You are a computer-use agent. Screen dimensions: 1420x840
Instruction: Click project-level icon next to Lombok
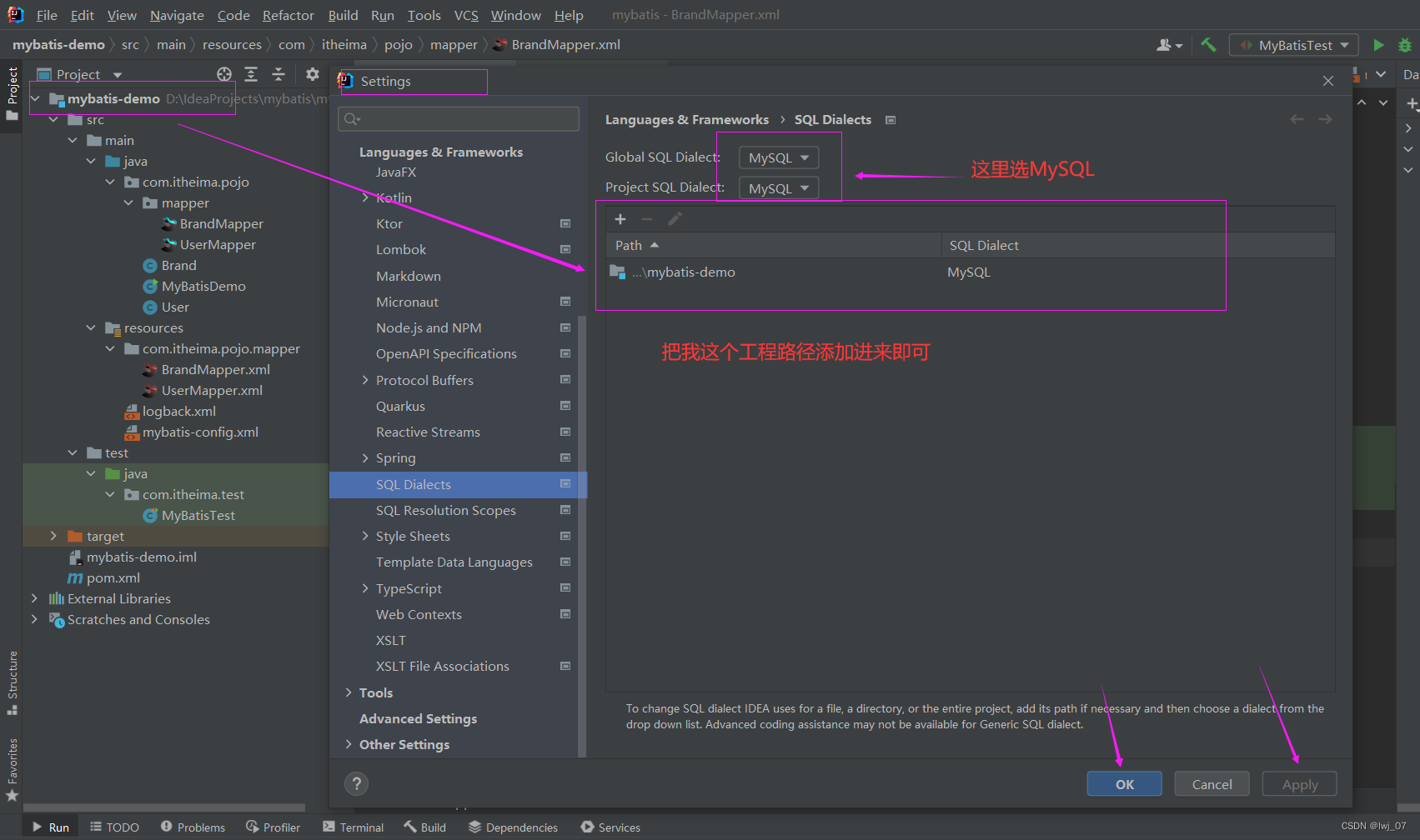pyautogui.click(x=565, y=249)
